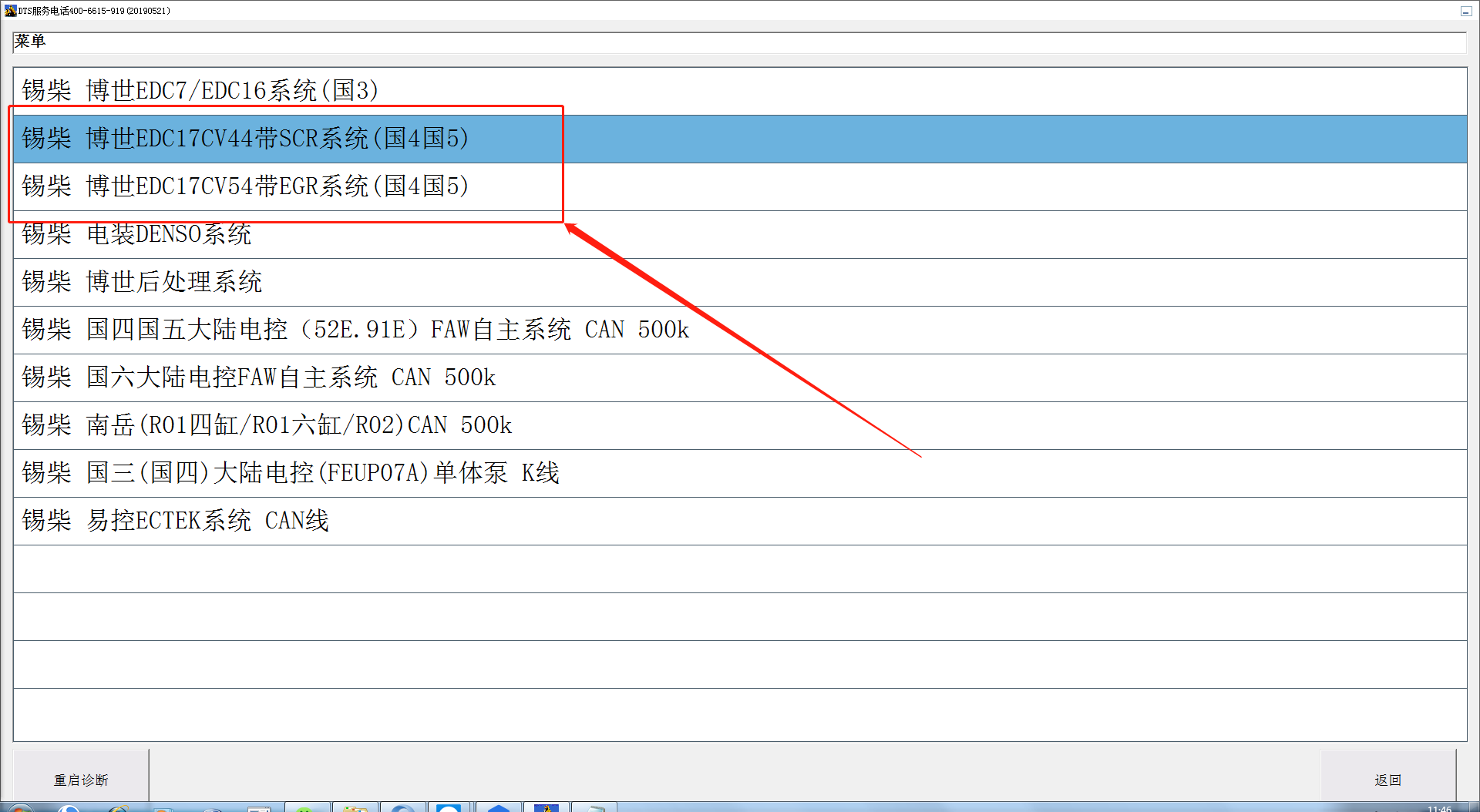This screenshot has width=1480, height=812.
Task: Click the 菜单 menu title field
Action: (x=738, y=42)
